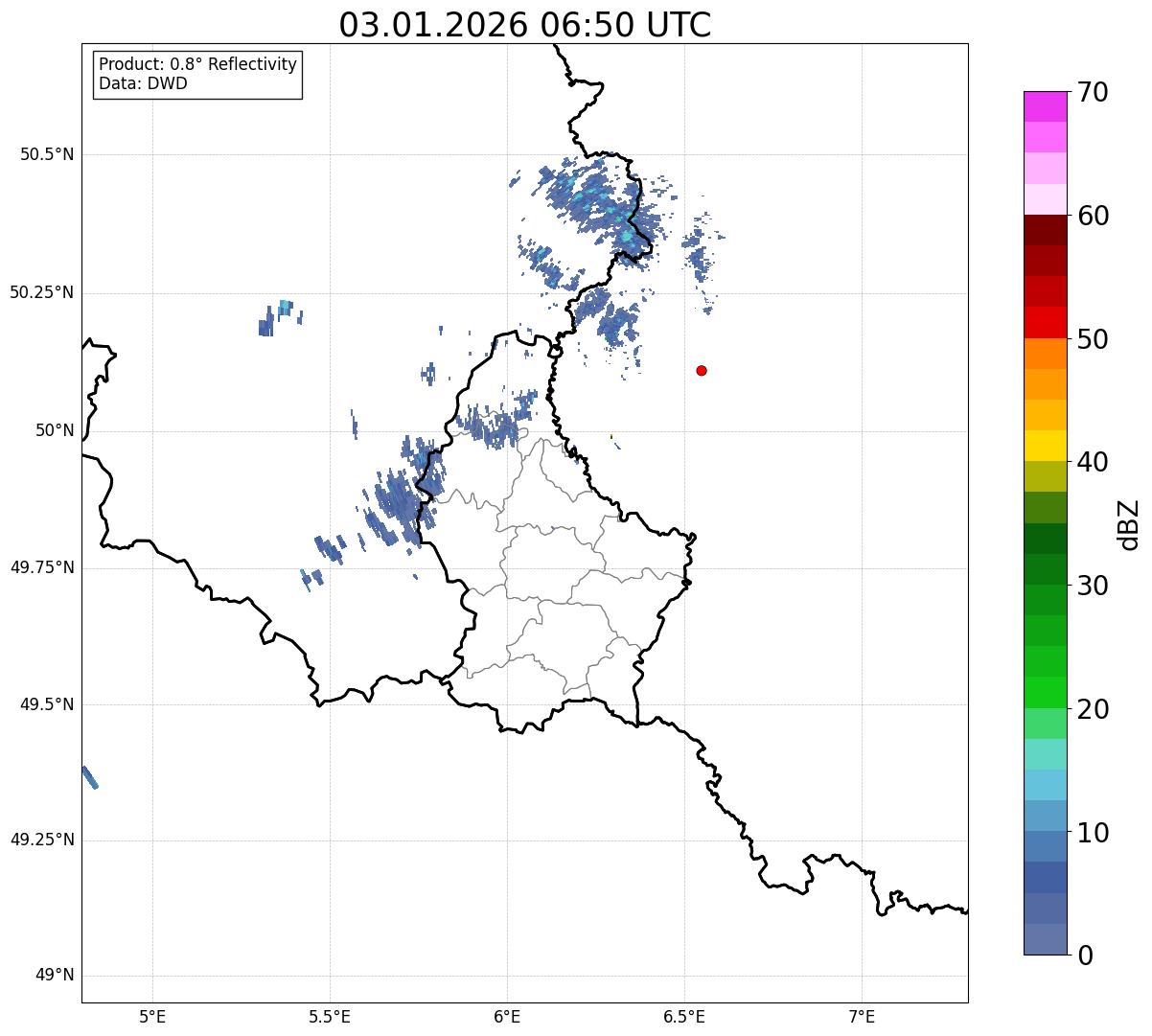Click the colorbar 70 tick label
Image resolution: width=1152 pixels, height=1036 pixels.
pyautogui.click(x=1092, y=92)
